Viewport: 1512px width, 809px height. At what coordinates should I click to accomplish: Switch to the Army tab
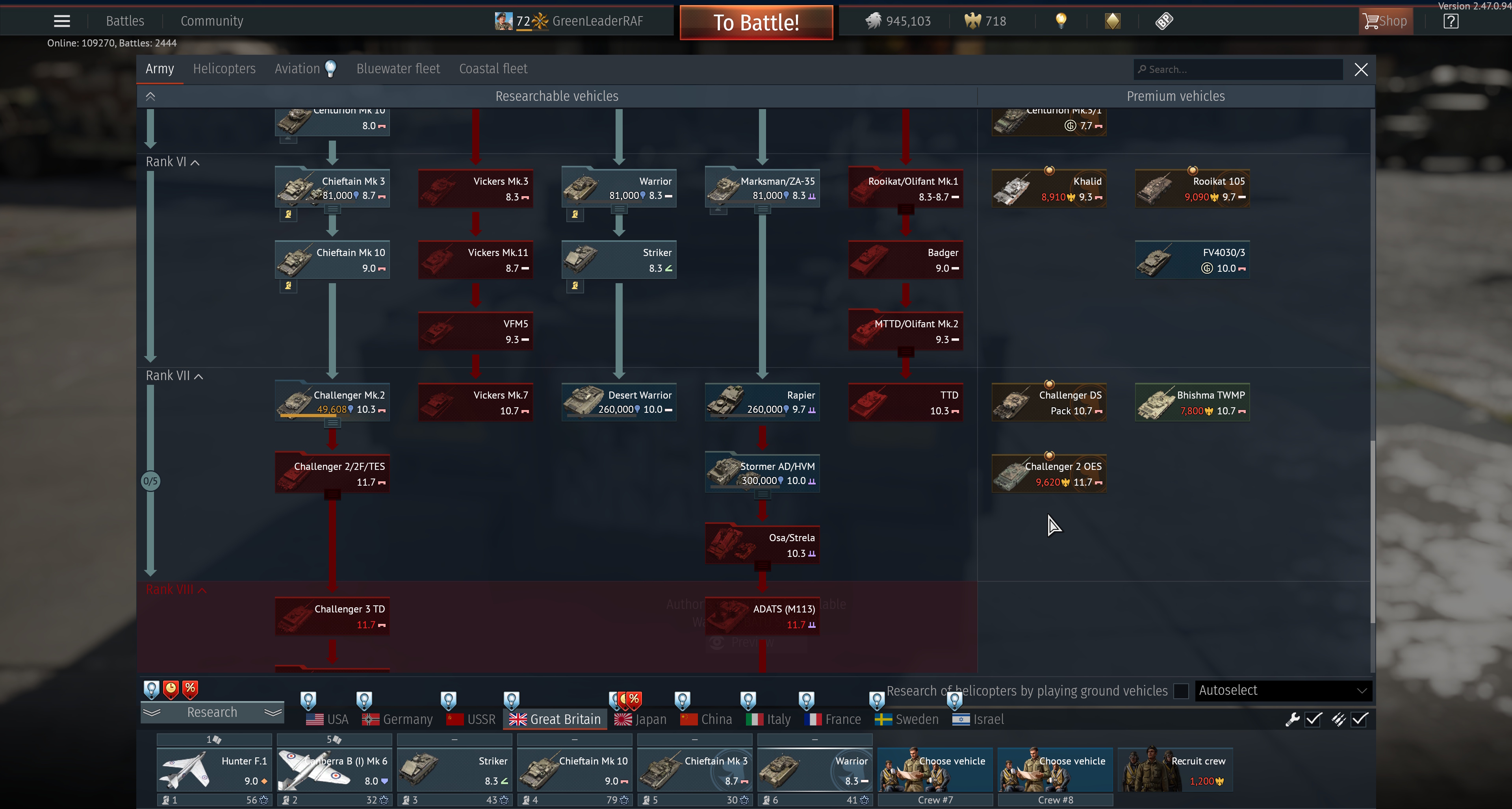(x=160, y=69)
